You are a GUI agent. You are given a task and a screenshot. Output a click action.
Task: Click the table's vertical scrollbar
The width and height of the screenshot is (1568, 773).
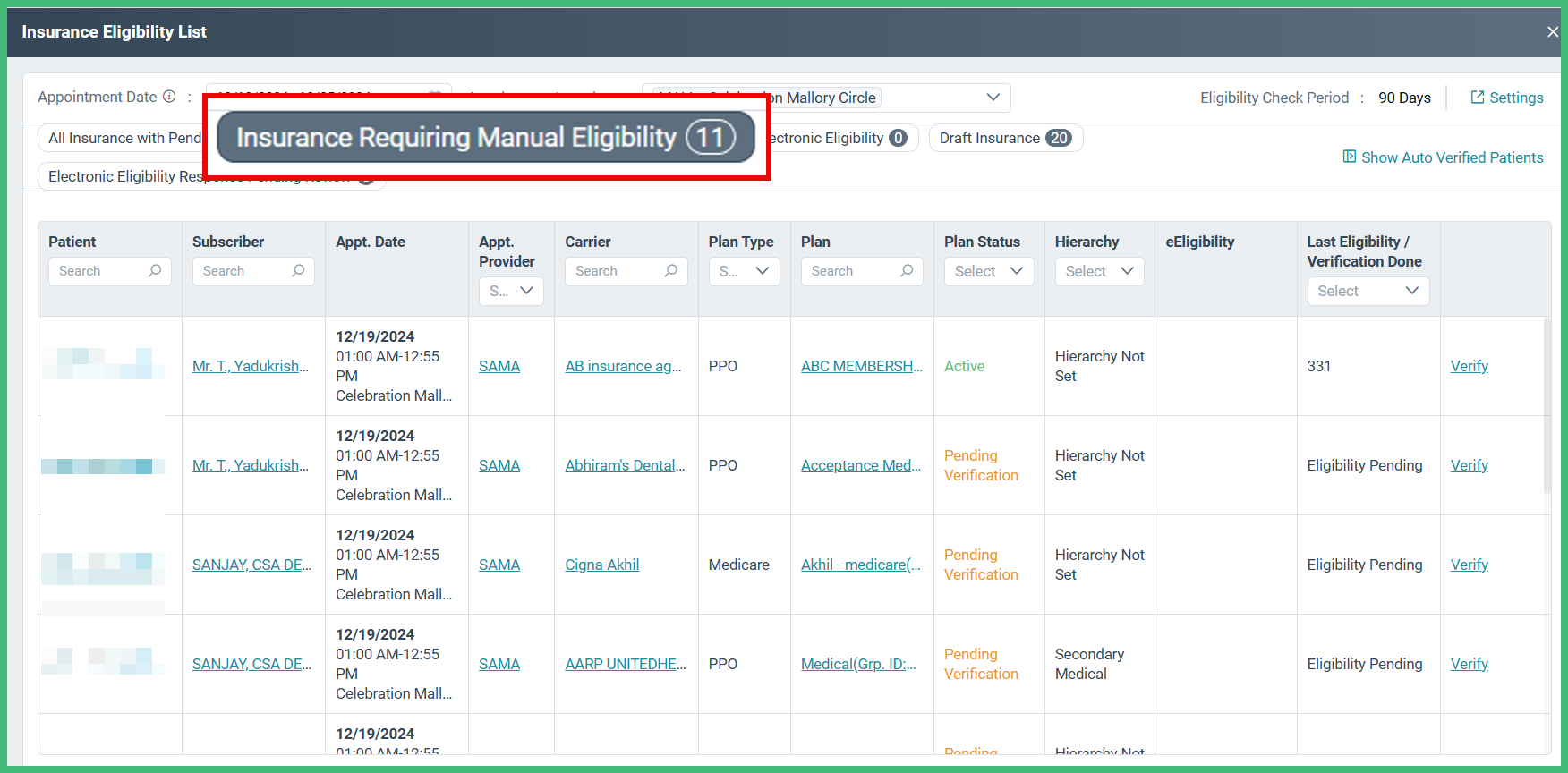1547,405
